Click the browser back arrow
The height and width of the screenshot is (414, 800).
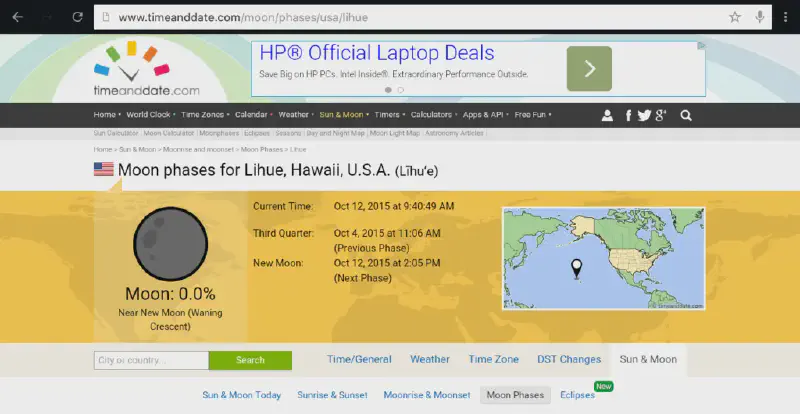pyautogui.click(x=17, y=17)
